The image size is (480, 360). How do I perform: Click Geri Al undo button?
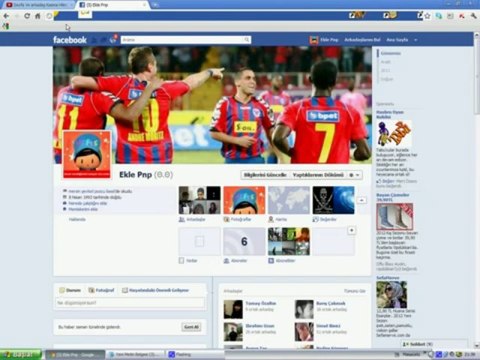click(192, 327)
